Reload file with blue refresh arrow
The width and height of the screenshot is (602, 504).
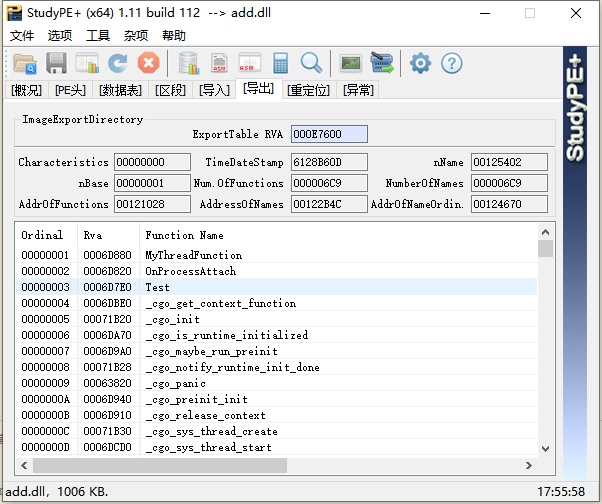pos(117,63)
